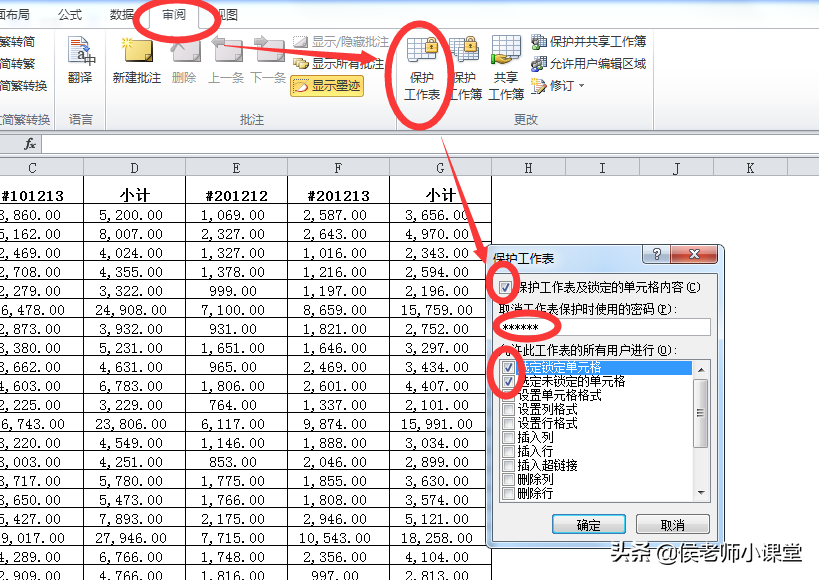Enable Delete columns (删除列)
819x580 pixels.
coord(508,479)
